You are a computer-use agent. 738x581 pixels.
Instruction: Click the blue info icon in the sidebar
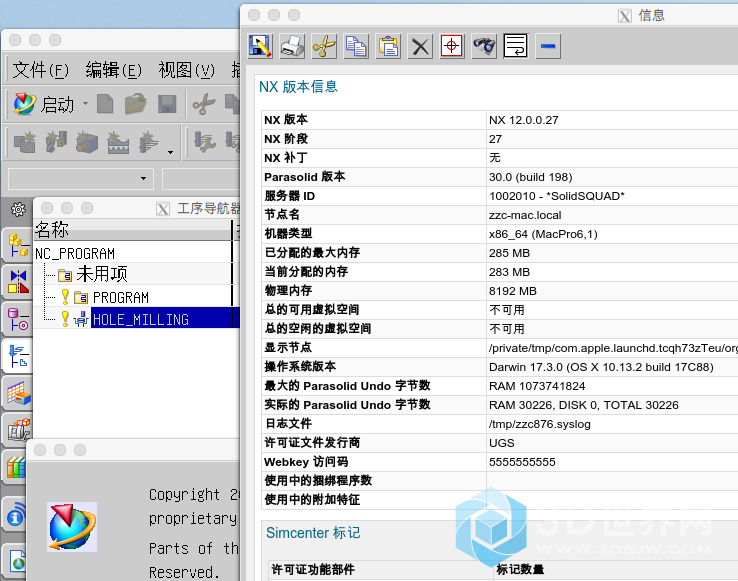point(15,516)
